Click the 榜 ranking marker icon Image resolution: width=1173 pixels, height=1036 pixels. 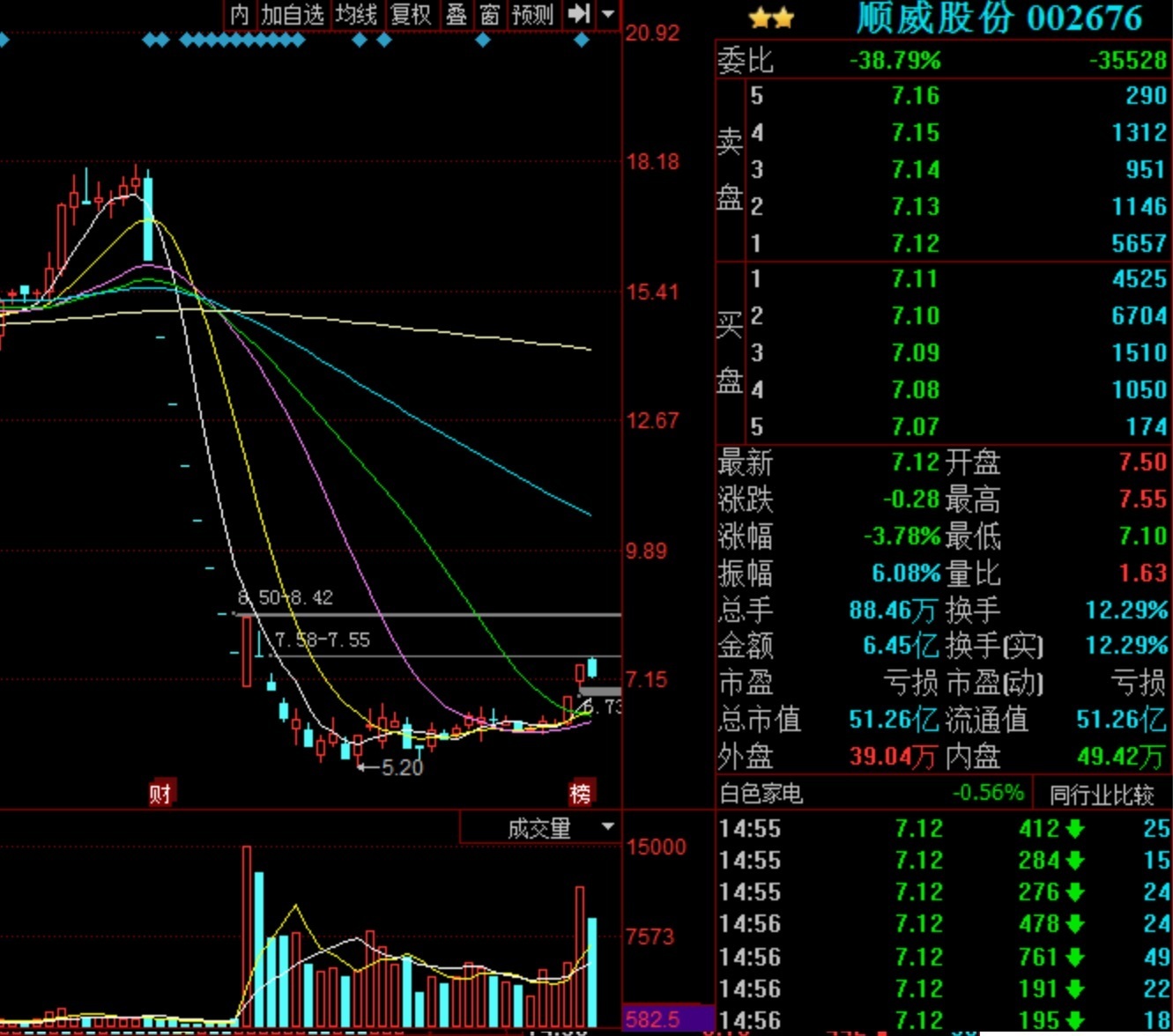tap(580, 794)
